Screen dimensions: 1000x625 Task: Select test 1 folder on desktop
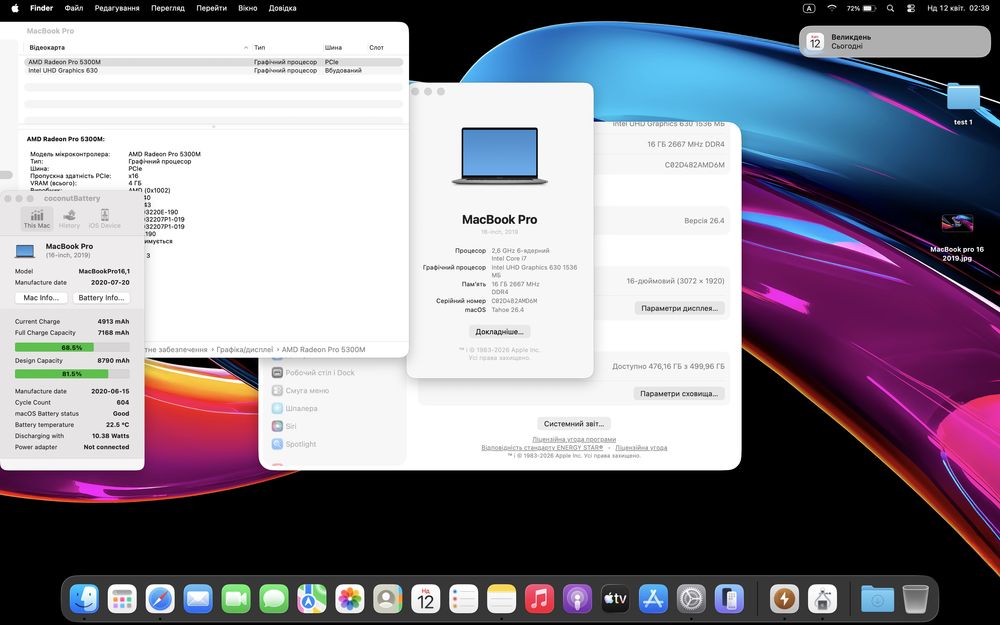click(x=963, y=104)
